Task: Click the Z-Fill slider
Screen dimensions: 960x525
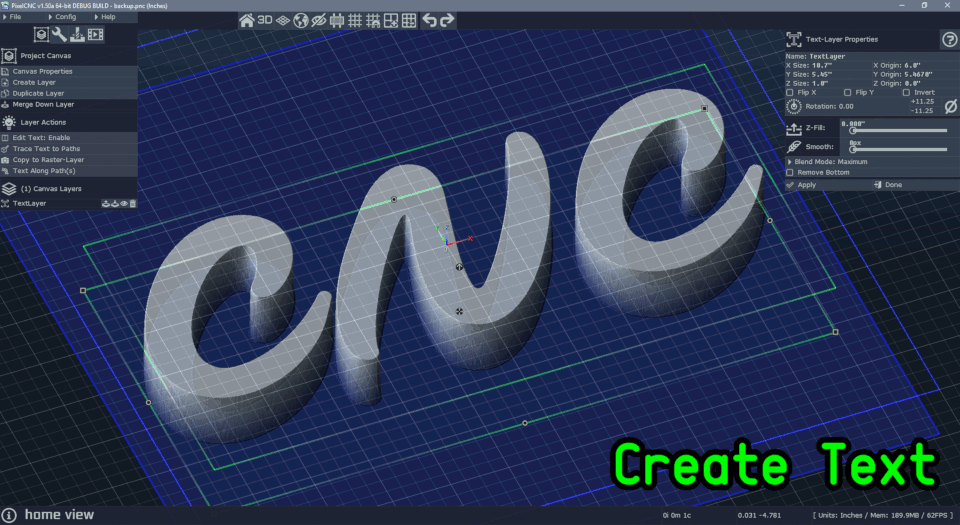Action: pos(899,130)
